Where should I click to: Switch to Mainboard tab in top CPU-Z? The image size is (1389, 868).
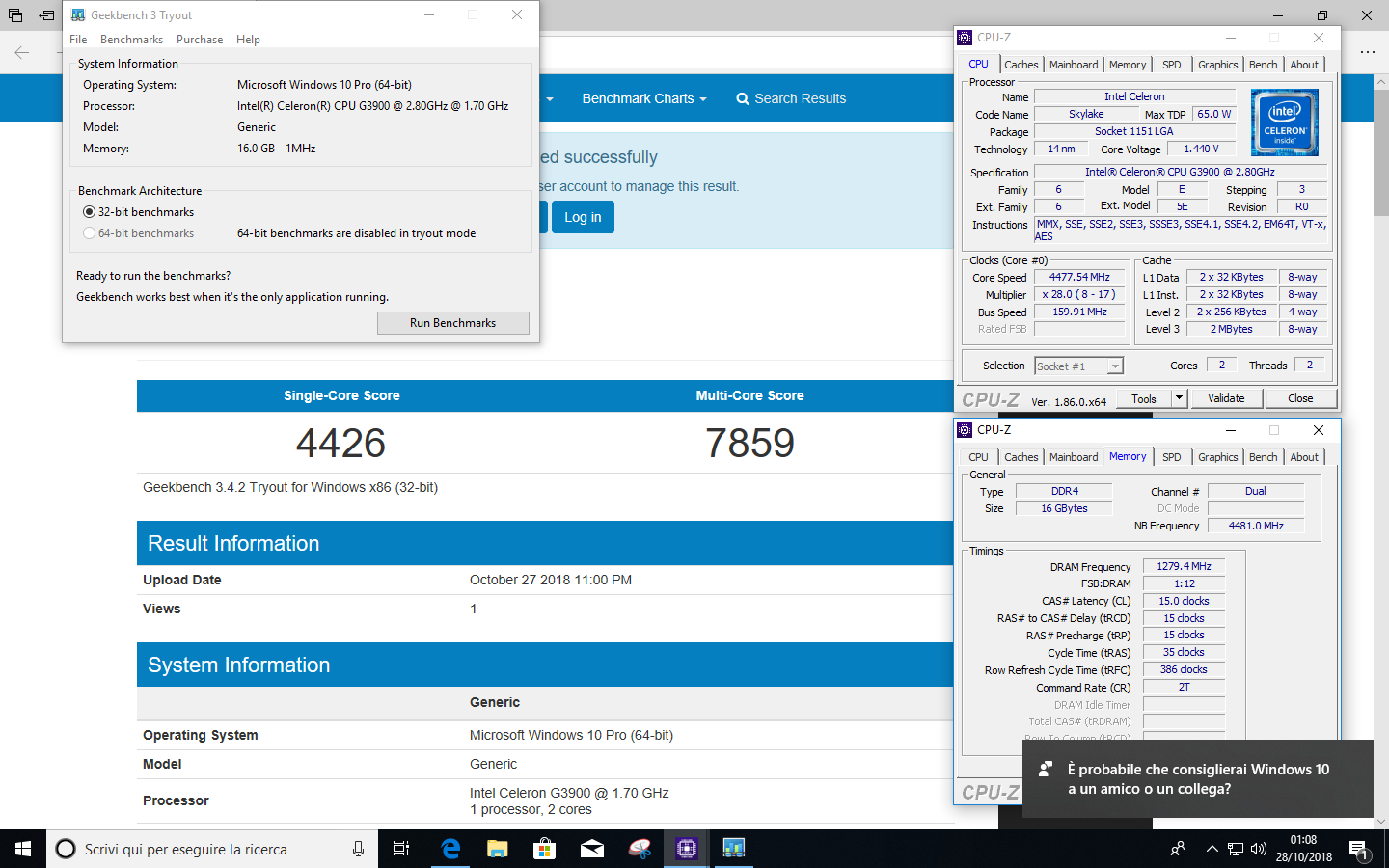pyautogui.click(x=1074, y=65)
